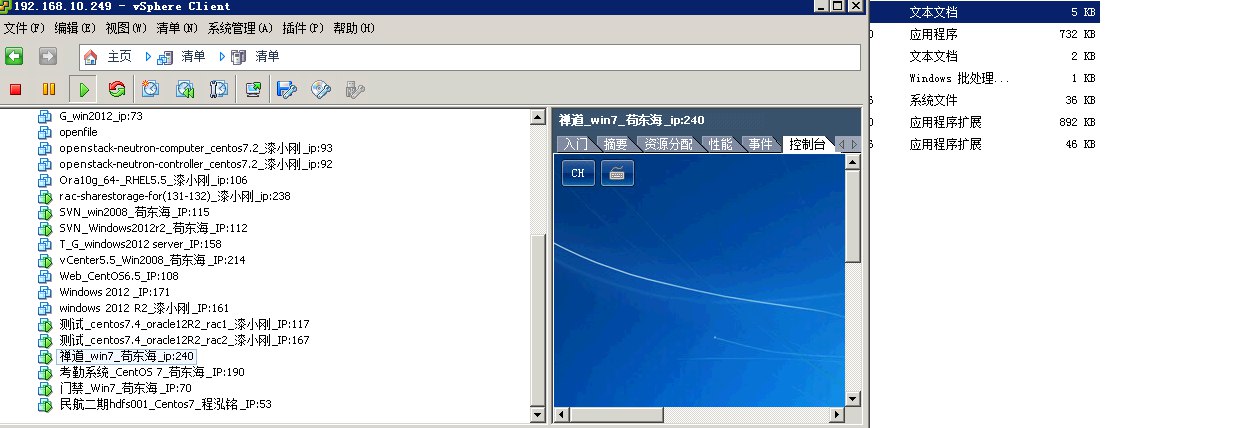Click the Reset virtual machine toolbar icon
Viewport: 1256px width, 428px height.
117,90
